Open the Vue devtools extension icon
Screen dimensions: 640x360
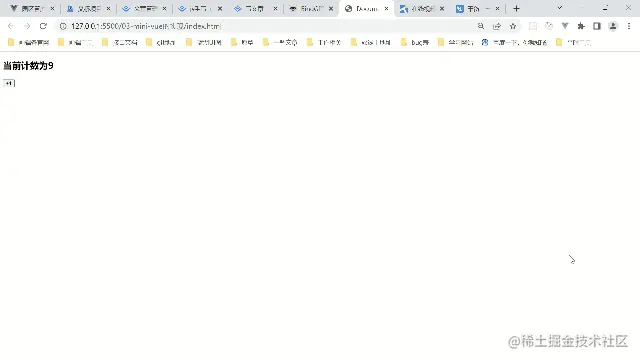click(x=565, y=26)
